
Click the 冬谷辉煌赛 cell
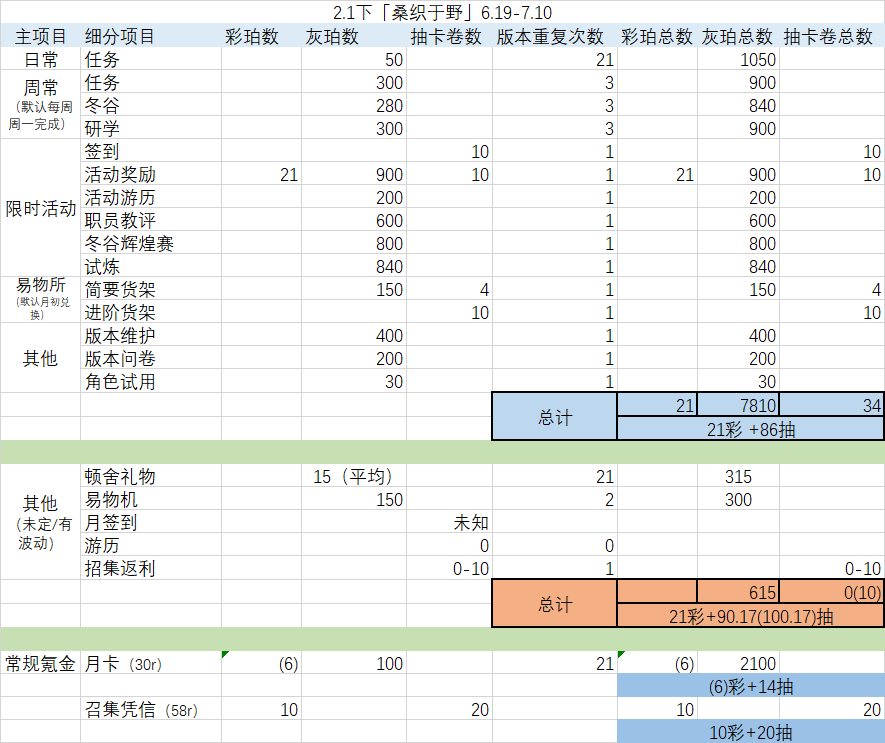[151, 243]
